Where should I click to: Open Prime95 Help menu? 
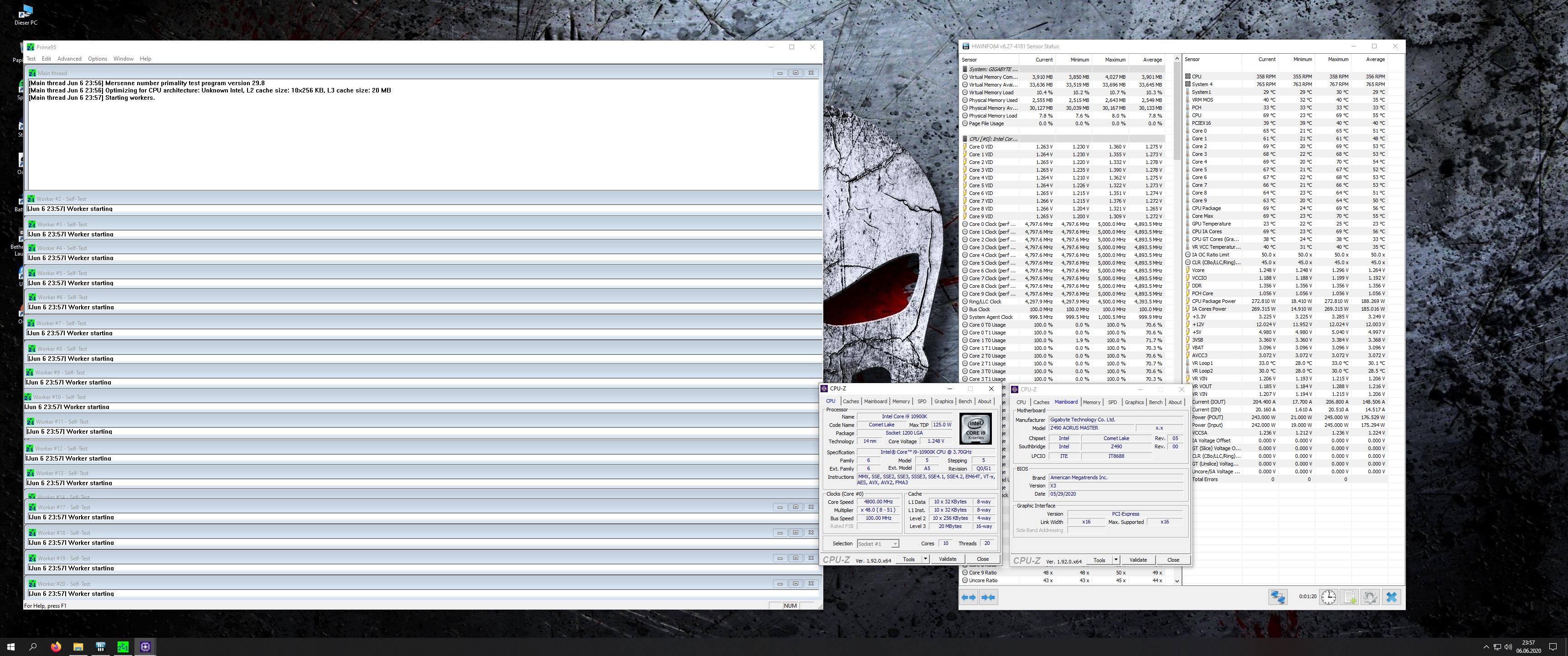pos(145,59)
